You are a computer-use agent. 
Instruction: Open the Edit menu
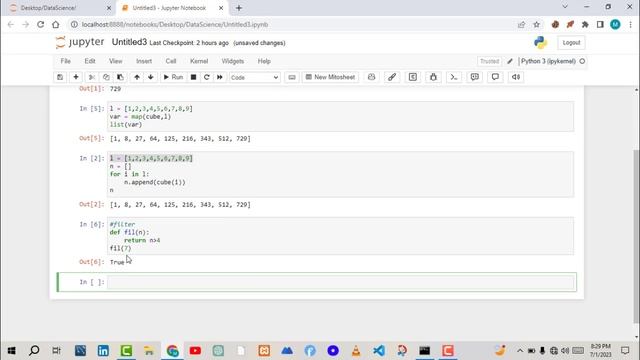pyautogui.click(x=90, y=61)
